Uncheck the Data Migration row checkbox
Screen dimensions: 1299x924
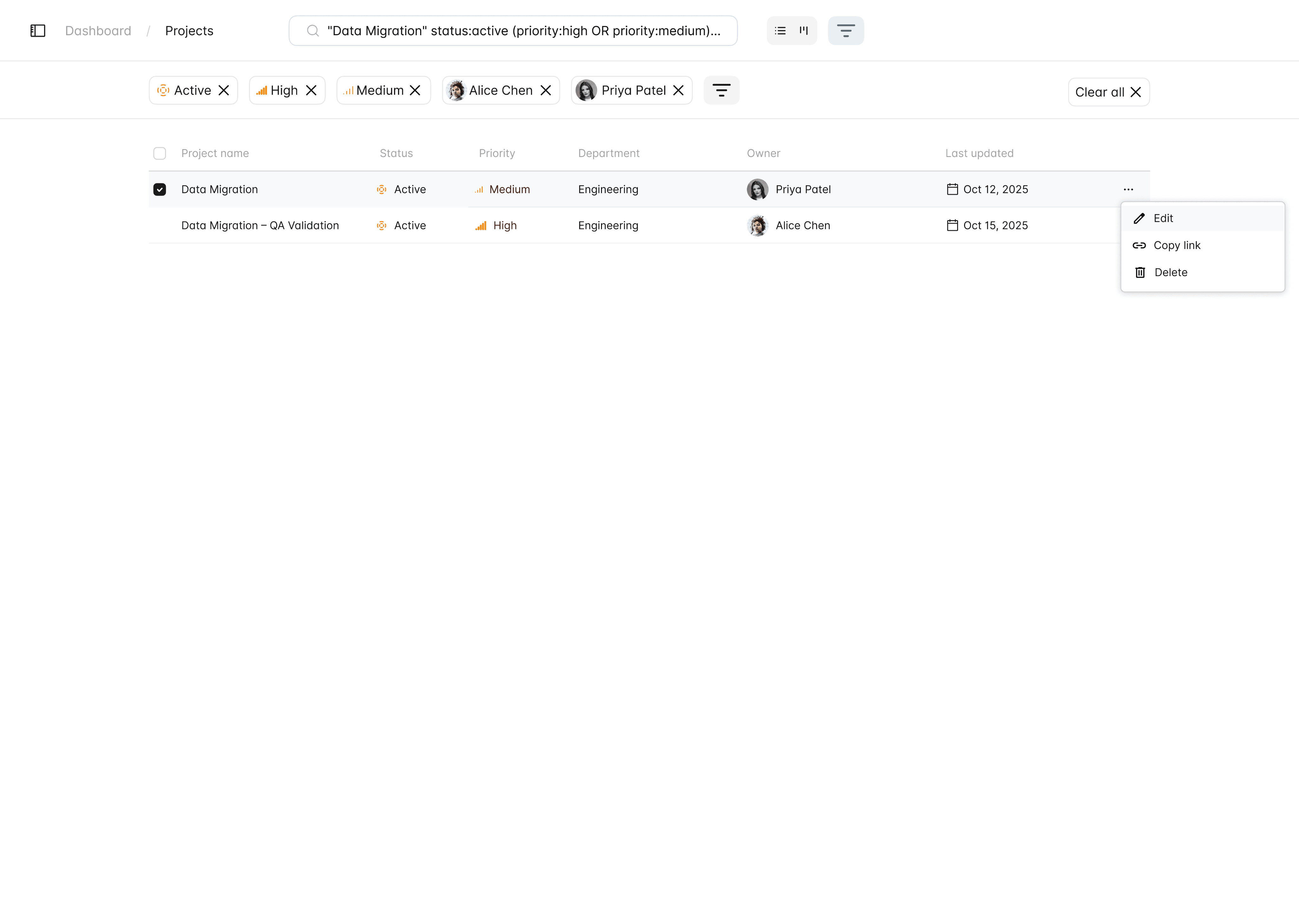click(160, 189)
